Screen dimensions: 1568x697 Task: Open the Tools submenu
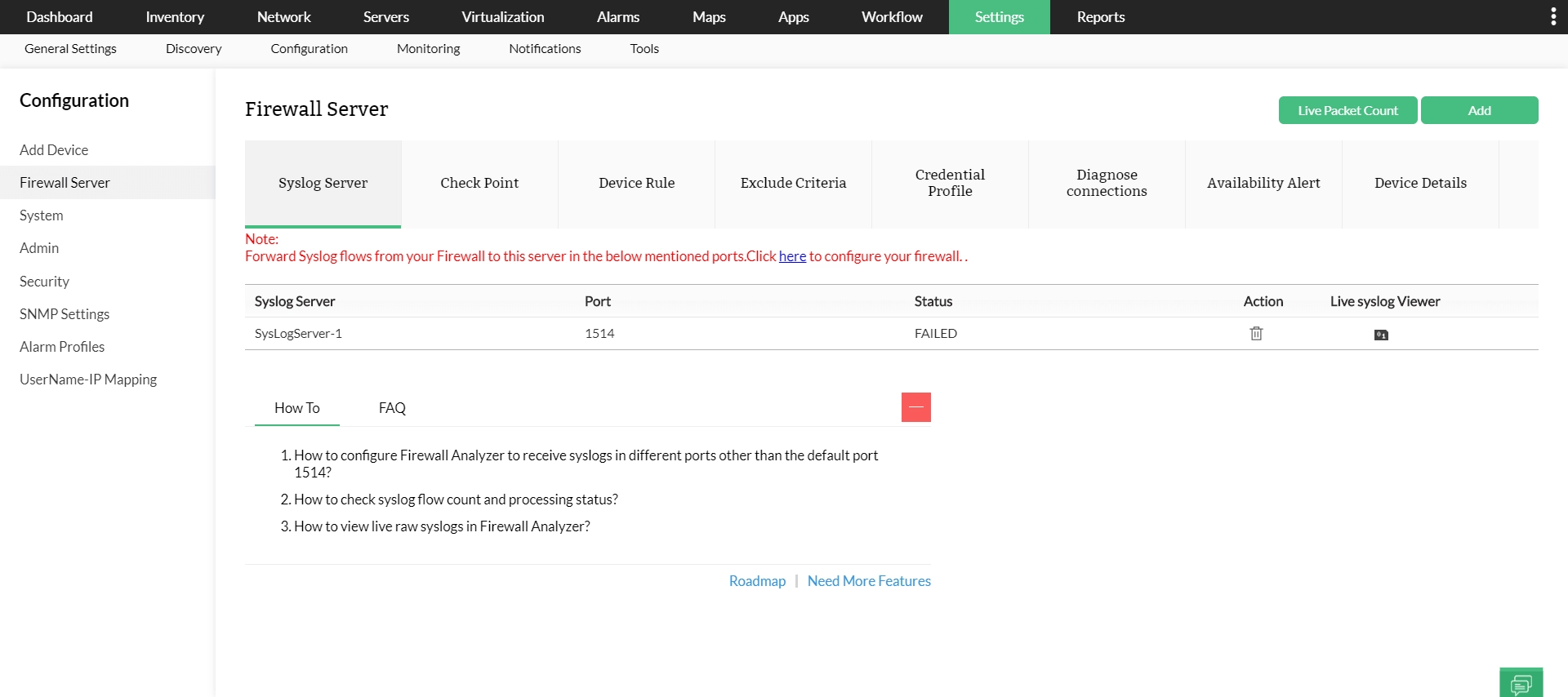pyautogui.click(x=644, y=49)
